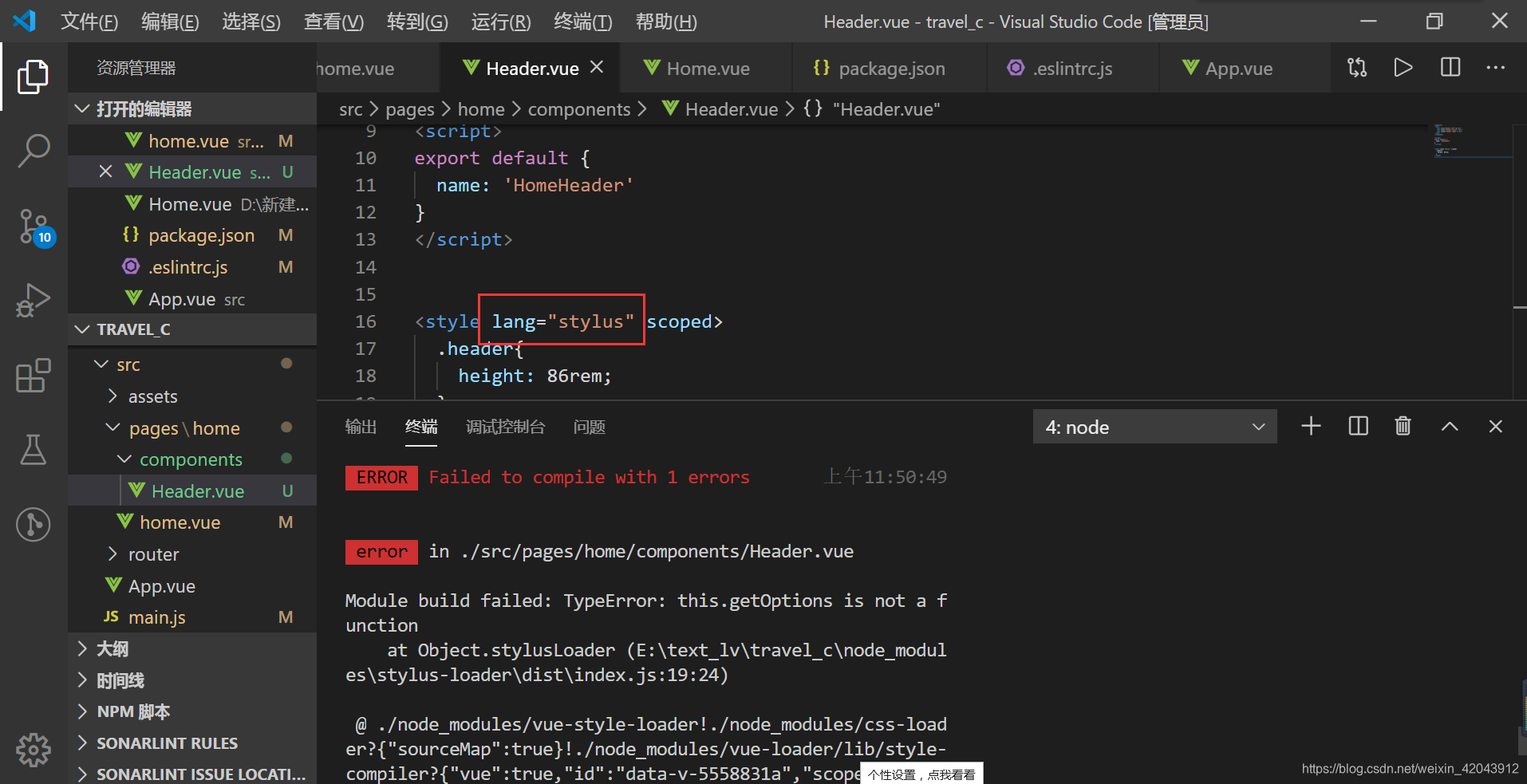Screen dimensions: 1527x784
Task: Open Source Control view with 10 badge
Action: click(x=35, y=227)
